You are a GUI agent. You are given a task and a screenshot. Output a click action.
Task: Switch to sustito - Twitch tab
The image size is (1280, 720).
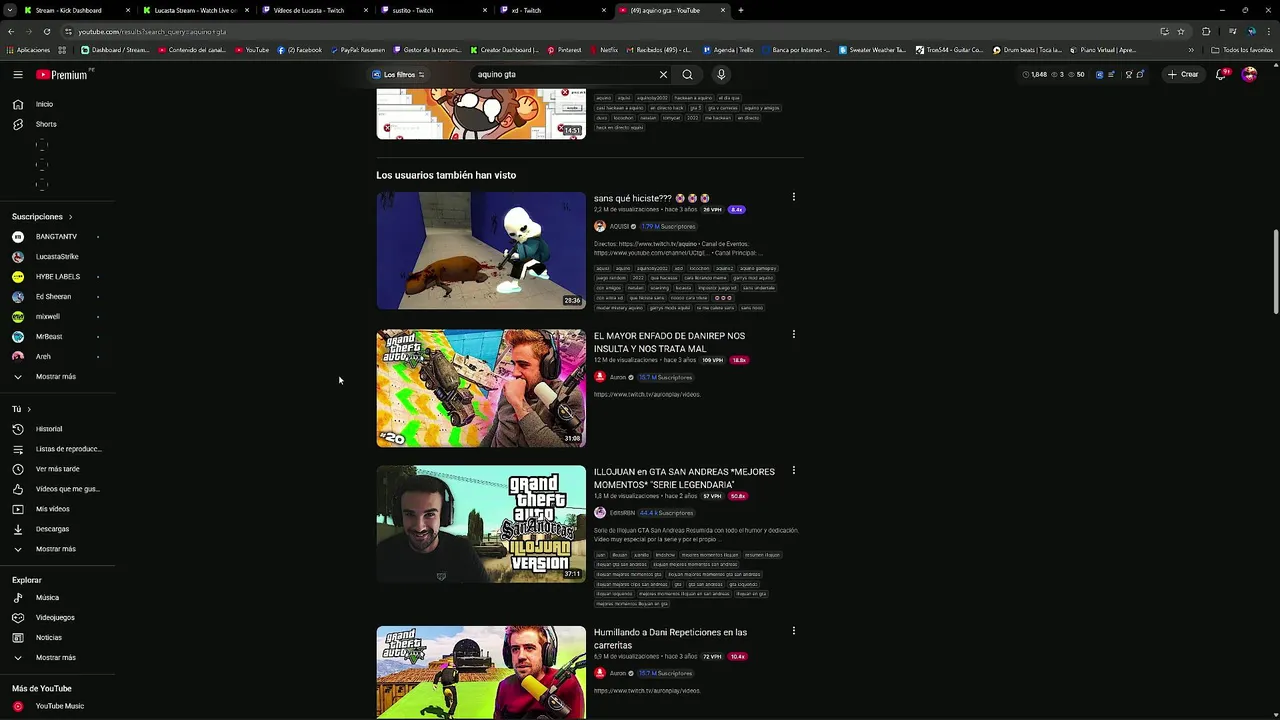pos(433,10)
